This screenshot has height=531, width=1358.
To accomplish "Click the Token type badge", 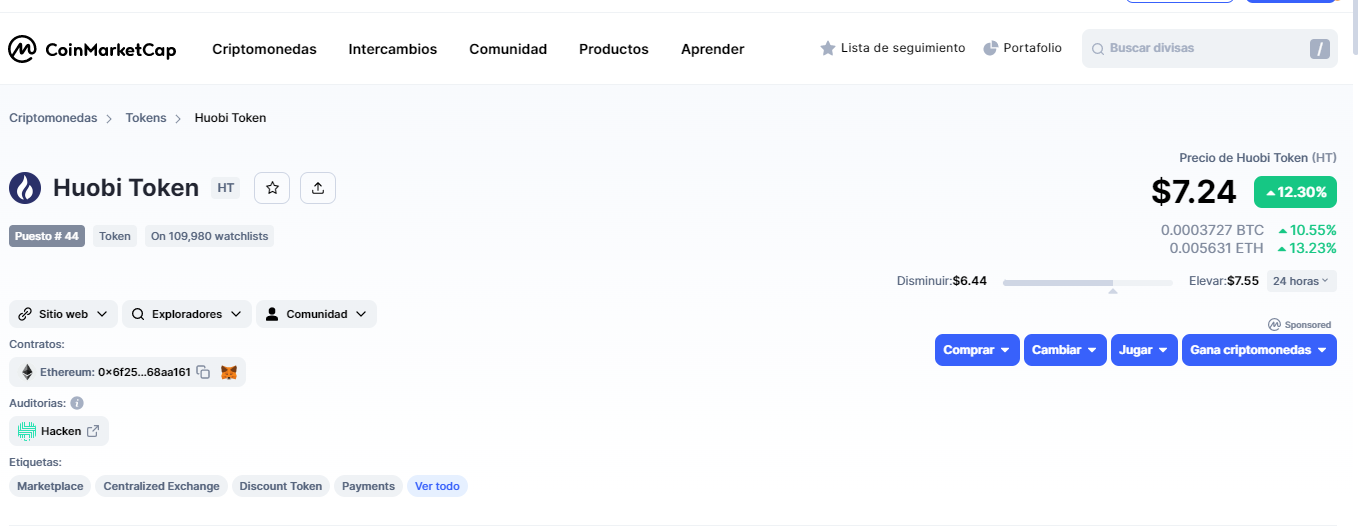I will [115, 236].
